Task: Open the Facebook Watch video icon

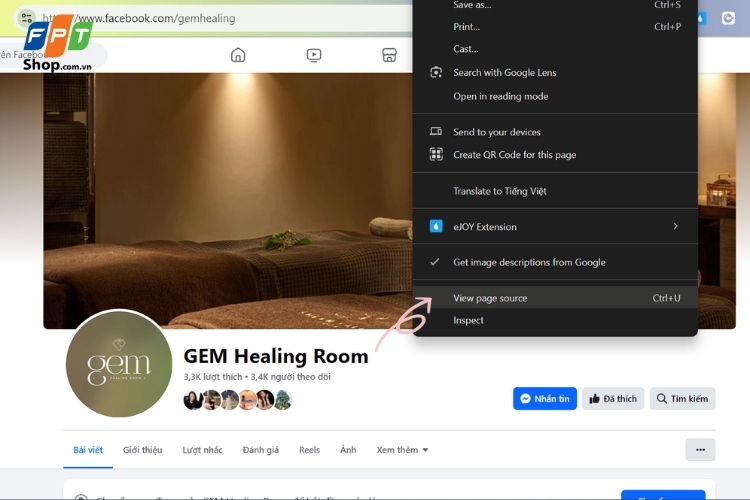Action: click(314, 55)
